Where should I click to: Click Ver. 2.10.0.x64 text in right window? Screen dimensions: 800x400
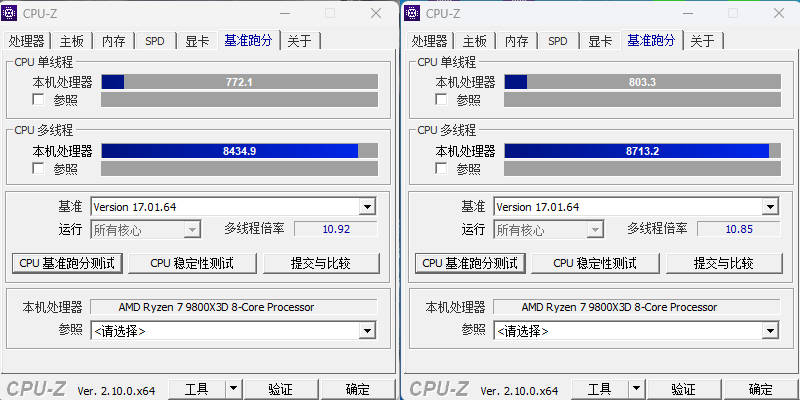click(x=519, y=391)
